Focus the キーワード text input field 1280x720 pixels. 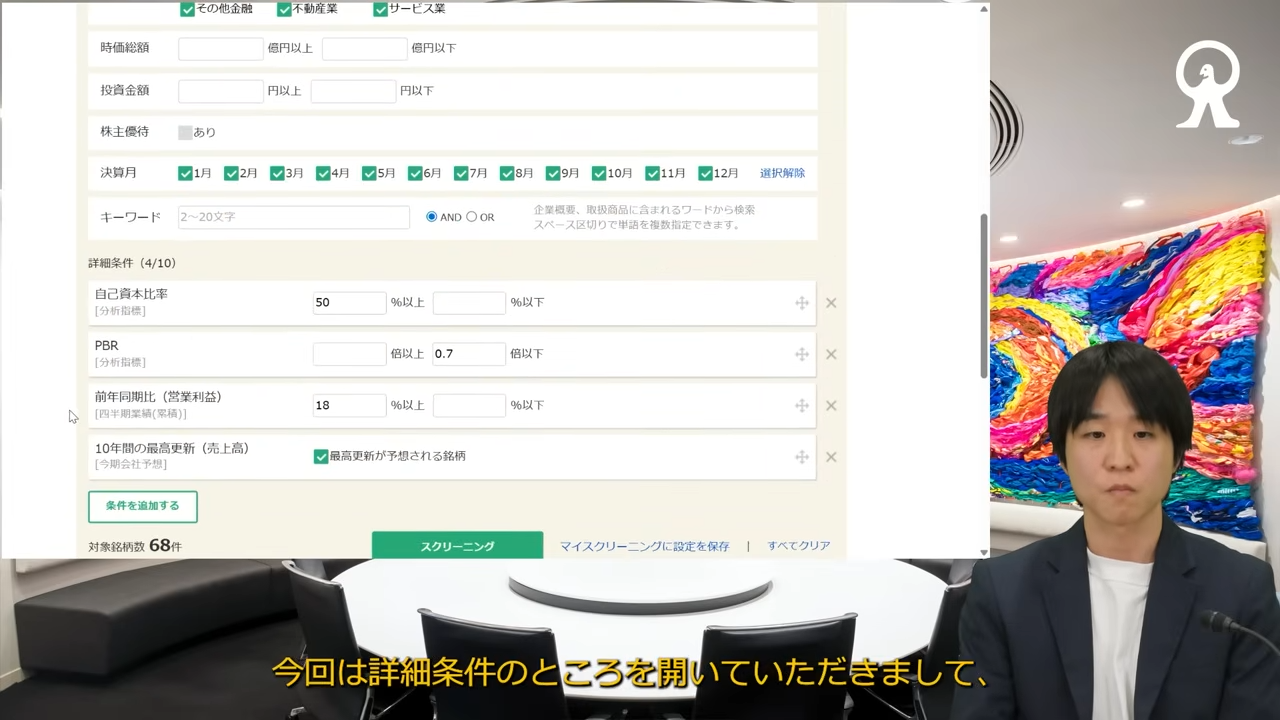pos(293,217)
